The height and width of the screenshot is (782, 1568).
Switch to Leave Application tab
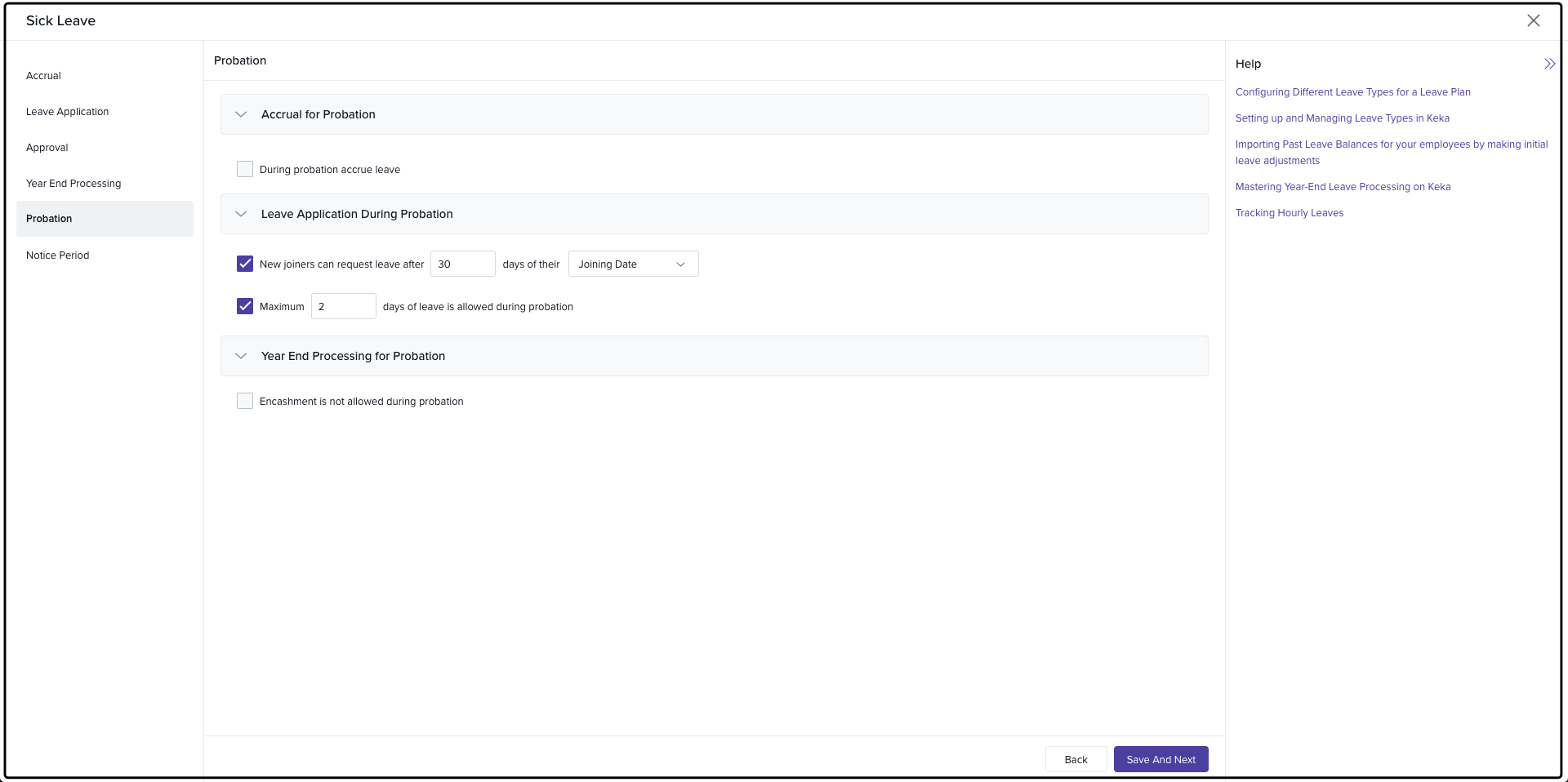pos(68,112)
